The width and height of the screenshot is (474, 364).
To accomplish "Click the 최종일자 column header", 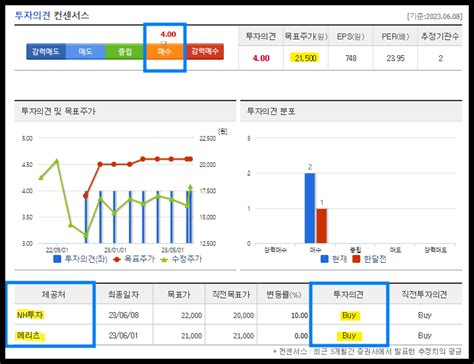I will tap(123, 295).
